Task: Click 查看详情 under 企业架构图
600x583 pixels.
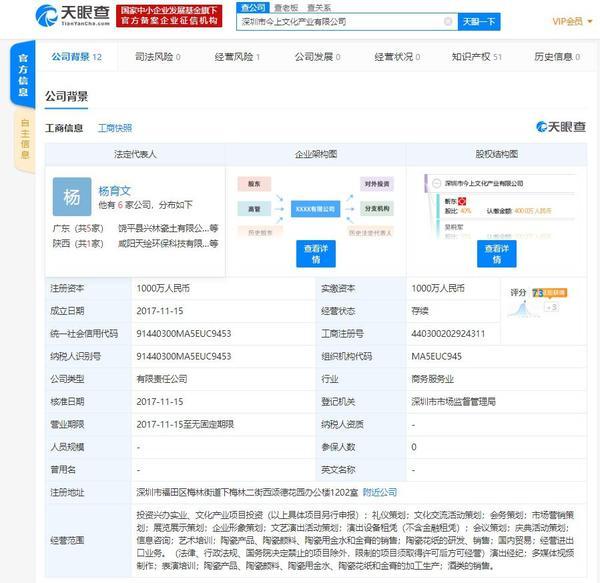Action: coord(316,254)
